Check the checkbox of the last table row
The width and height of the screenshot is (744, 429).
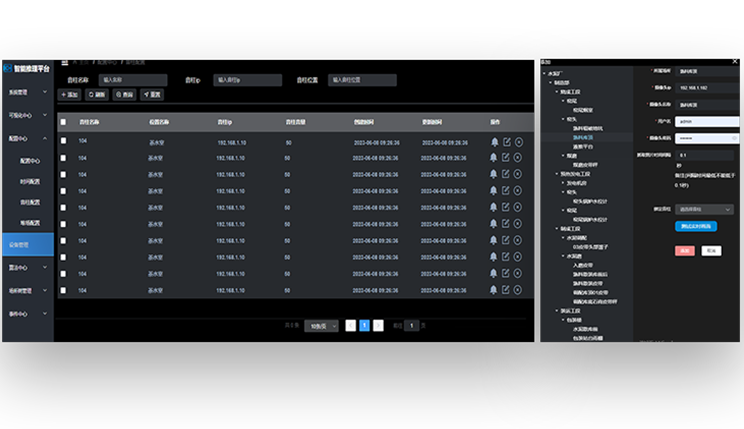coord(64,289)
